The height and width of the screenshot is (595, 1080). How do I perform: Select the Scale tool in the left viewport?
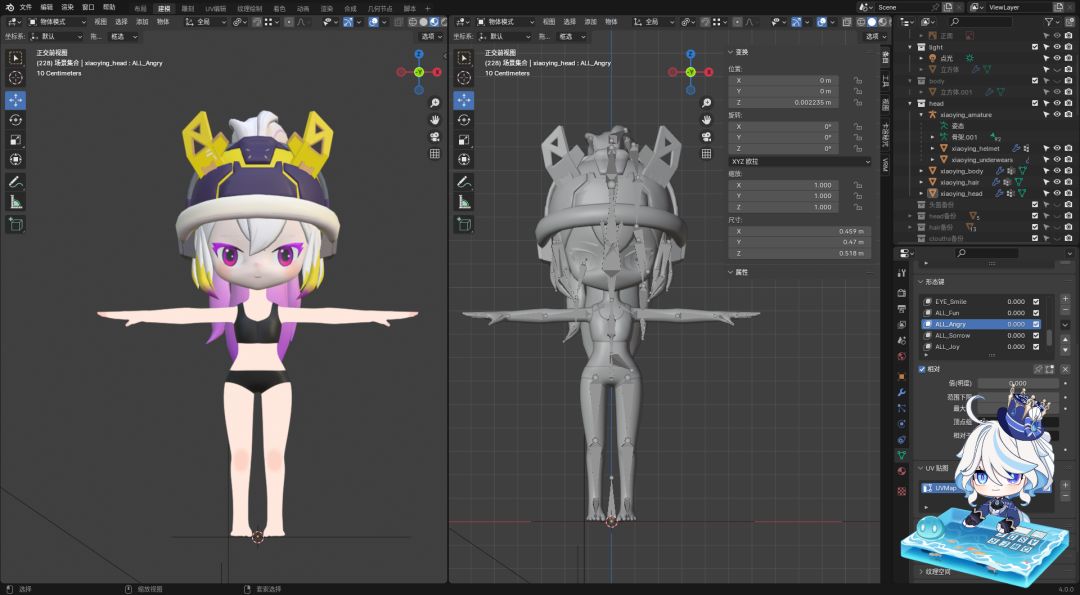coord(15,140)
